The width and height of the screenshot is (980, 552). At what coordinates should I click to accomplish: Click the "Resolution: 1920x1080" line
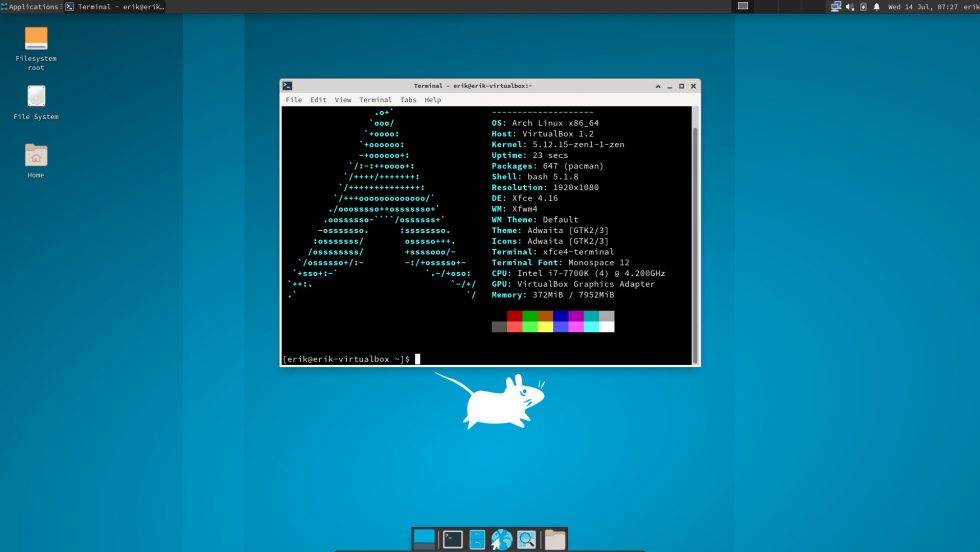(545, 188)
